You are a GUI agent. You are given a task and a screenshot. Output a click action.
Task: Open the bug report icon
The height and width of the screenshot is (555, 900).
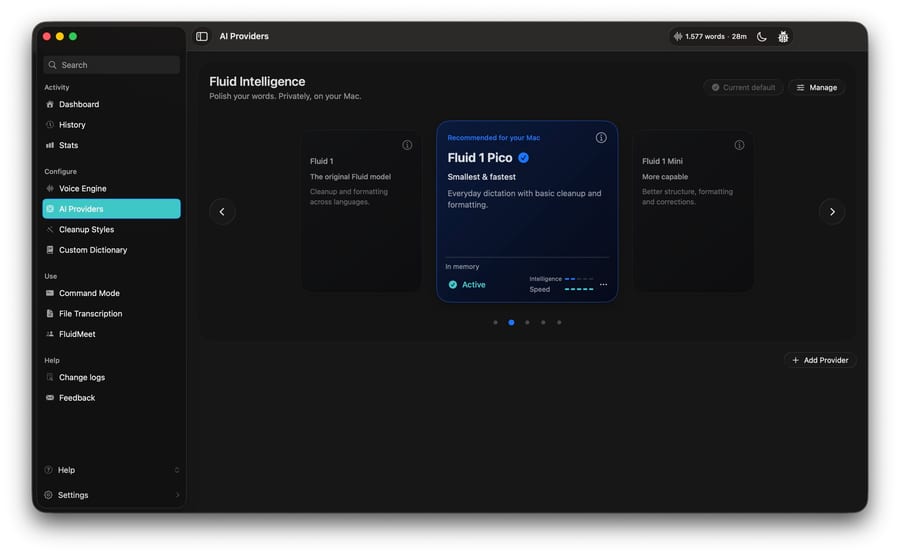click(x=783, y=37)
